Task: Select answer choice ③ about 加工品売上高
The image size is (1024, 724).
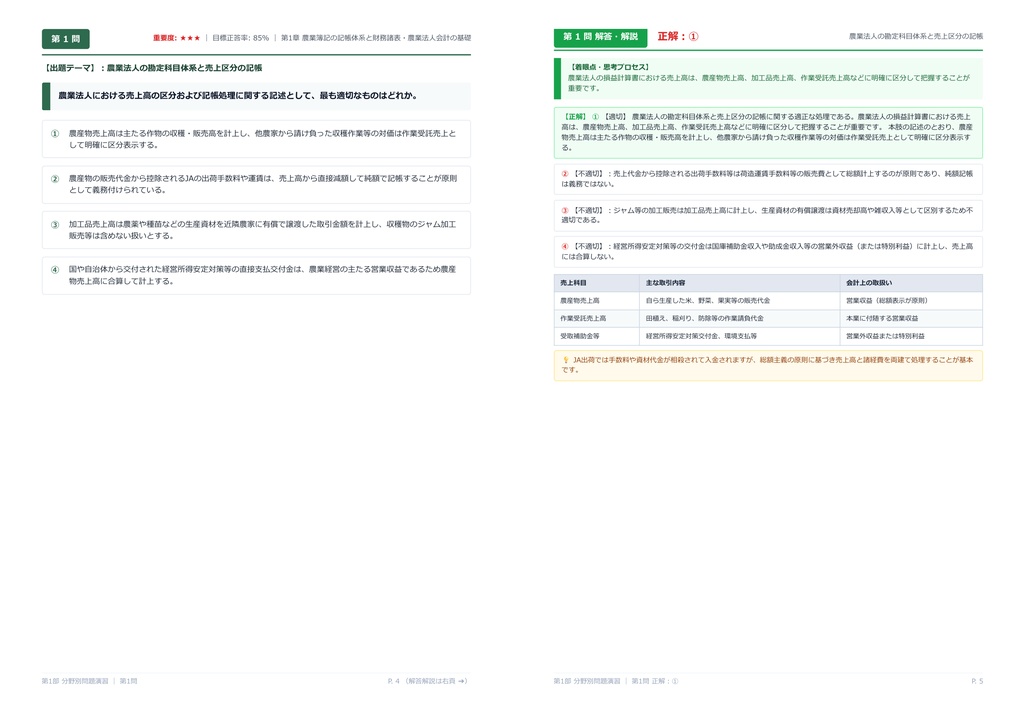Action: (x=257, y=230)
